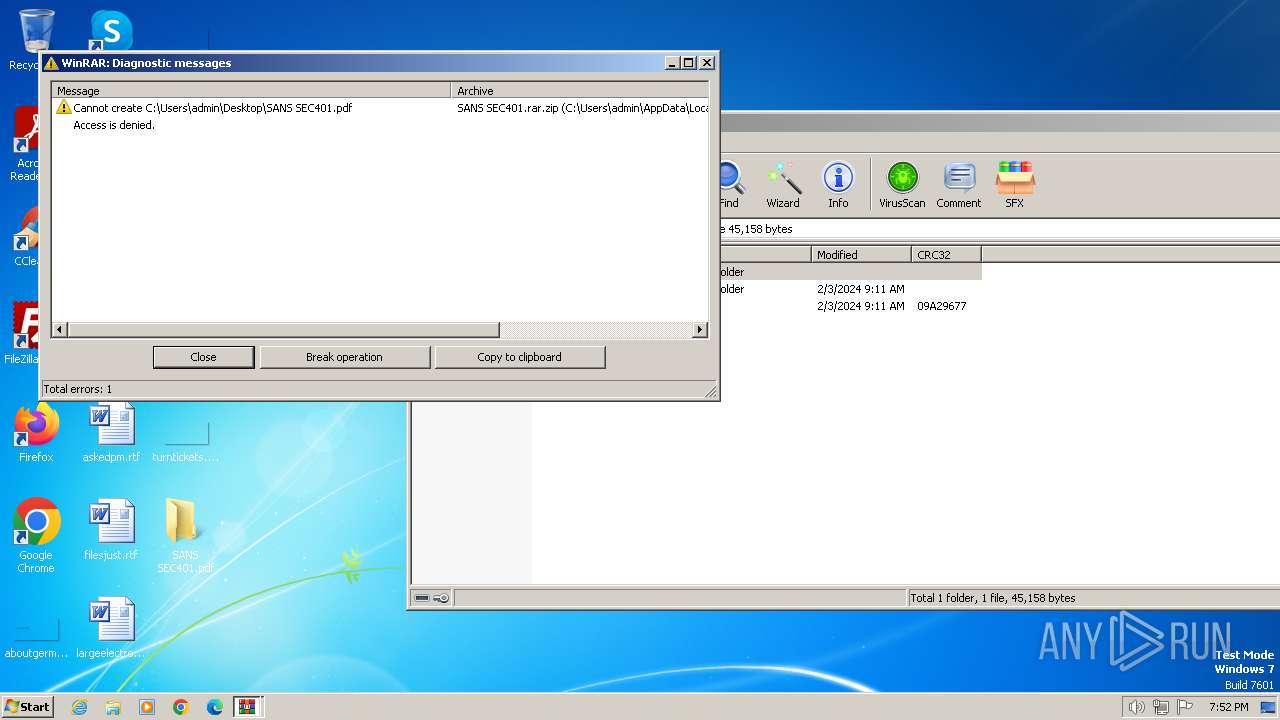The width and height of the screenshot is (1280, 720).
Task: Click 'Total 1 folder, 1 file' status text
Action: (x=993, y=598)
